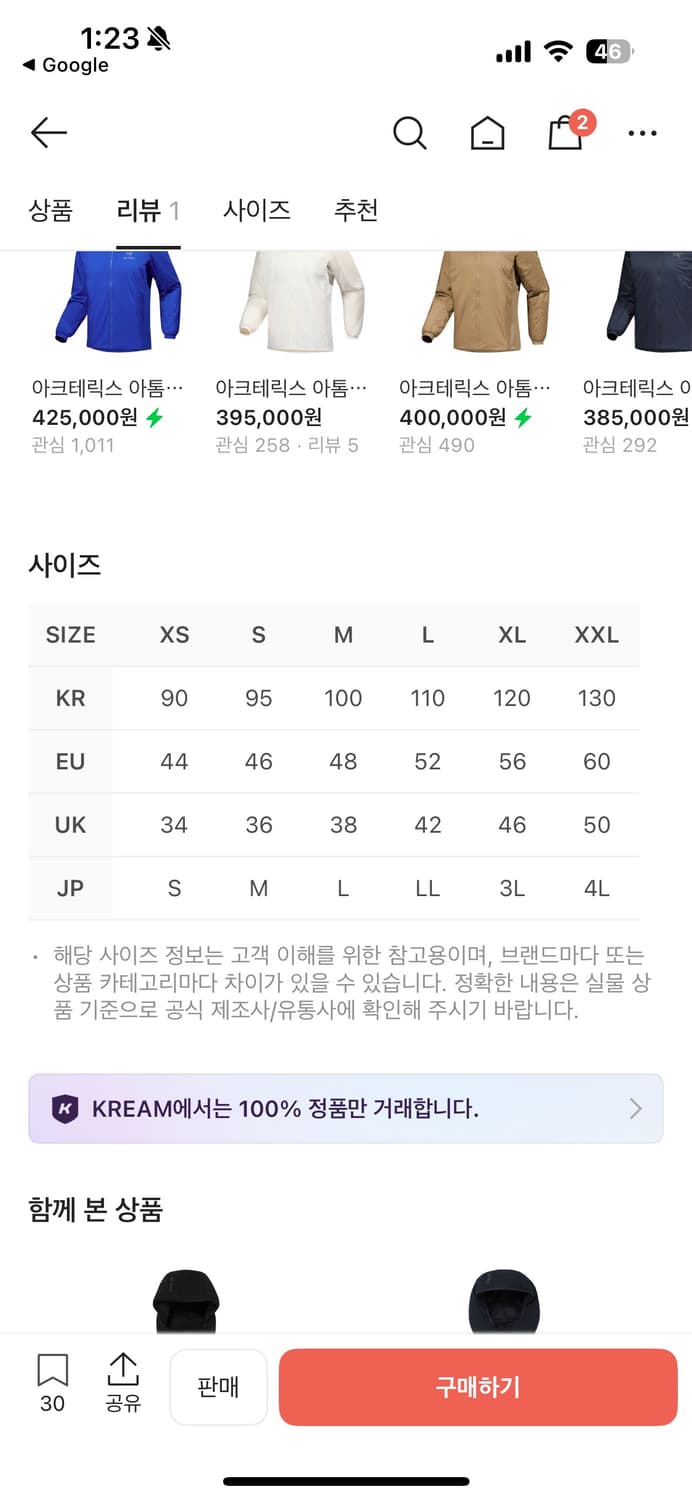Tap the Wi-Fi icon in the status bar
The width and height of the screenshot is (692, 1500).
[x=558, y=50]
